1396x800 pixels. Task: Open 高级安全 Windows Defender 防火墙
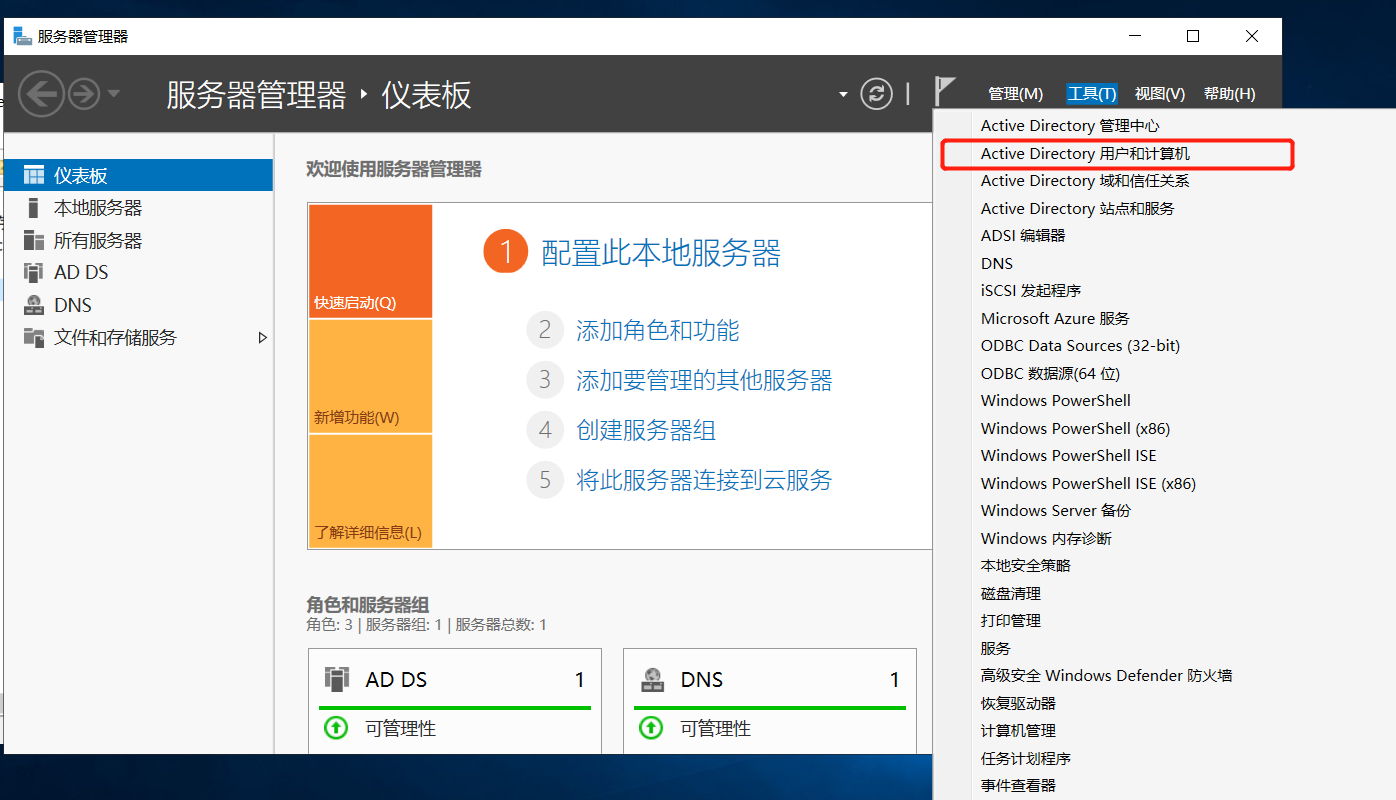[x=1106, y=676]
